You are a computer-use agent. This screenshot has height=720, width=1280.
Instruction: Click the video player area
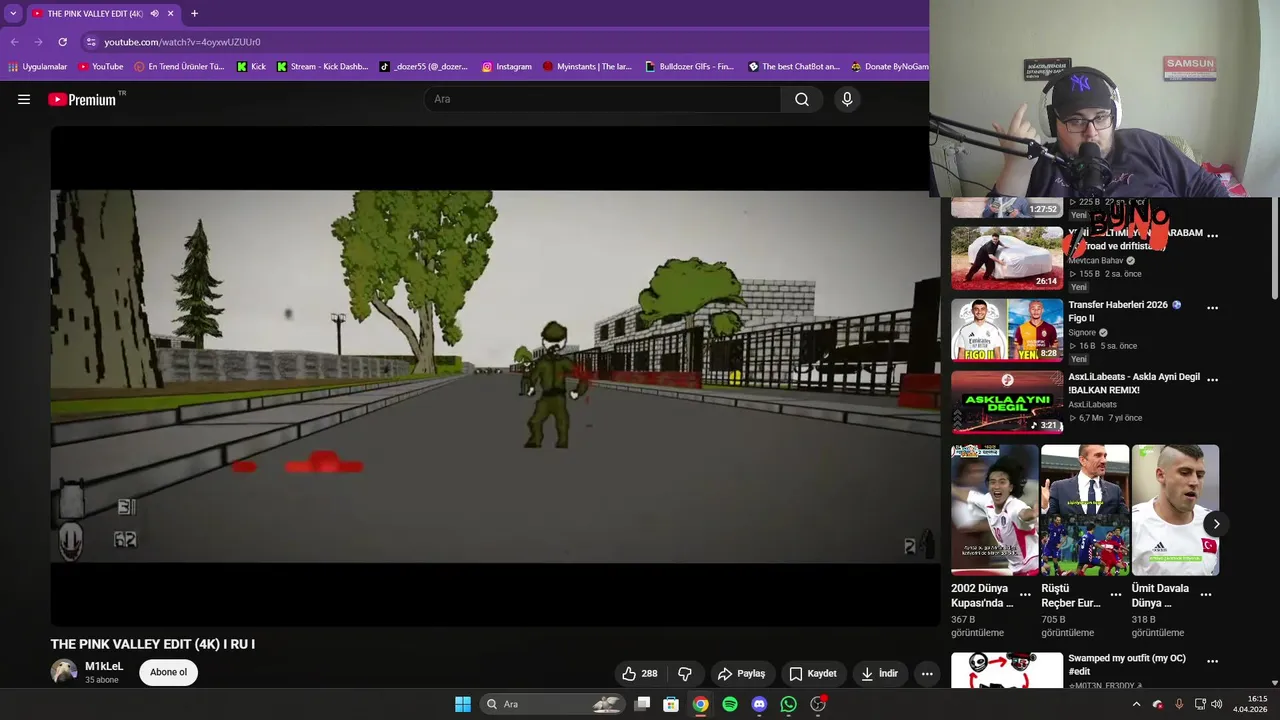click(495, 376)
